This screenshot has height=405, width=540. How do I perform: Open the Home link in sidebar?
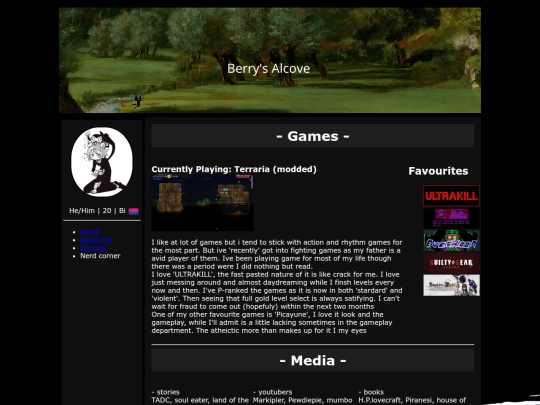click(90, 232)
